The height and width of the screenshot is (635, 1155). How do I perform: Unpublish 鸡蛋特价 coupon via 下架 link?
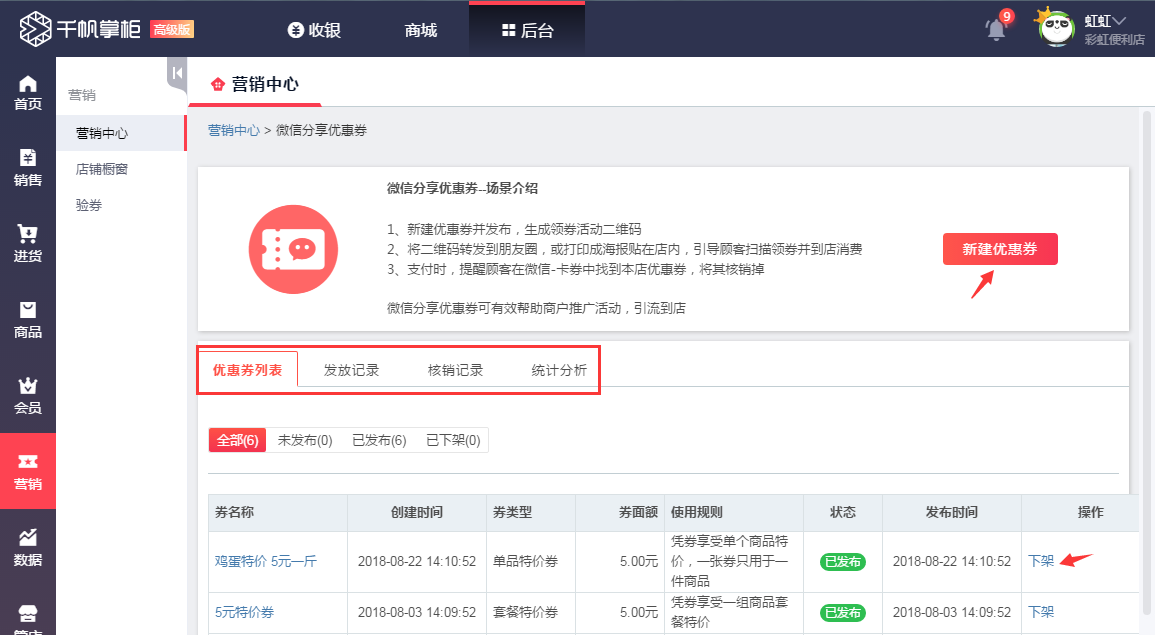pyautogui.click(x=1040, y=562)
